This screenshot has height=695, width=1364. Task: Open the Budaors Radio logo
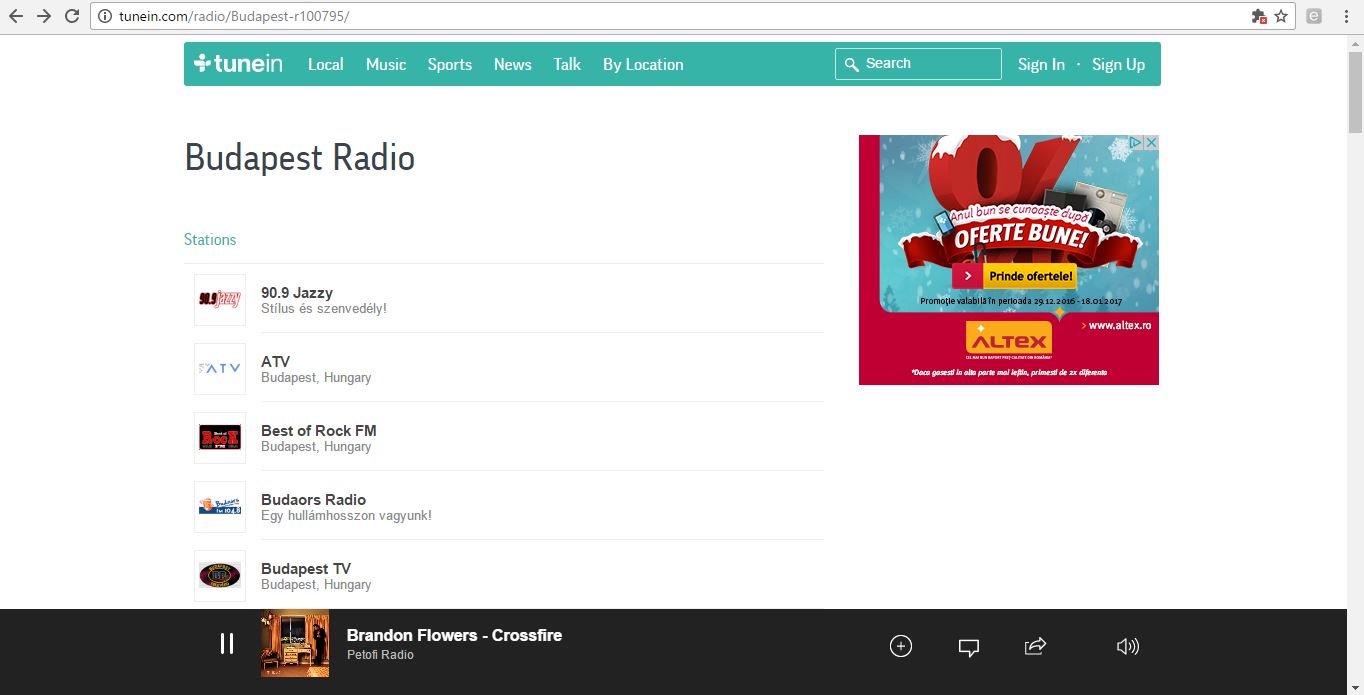click(220, 507)
